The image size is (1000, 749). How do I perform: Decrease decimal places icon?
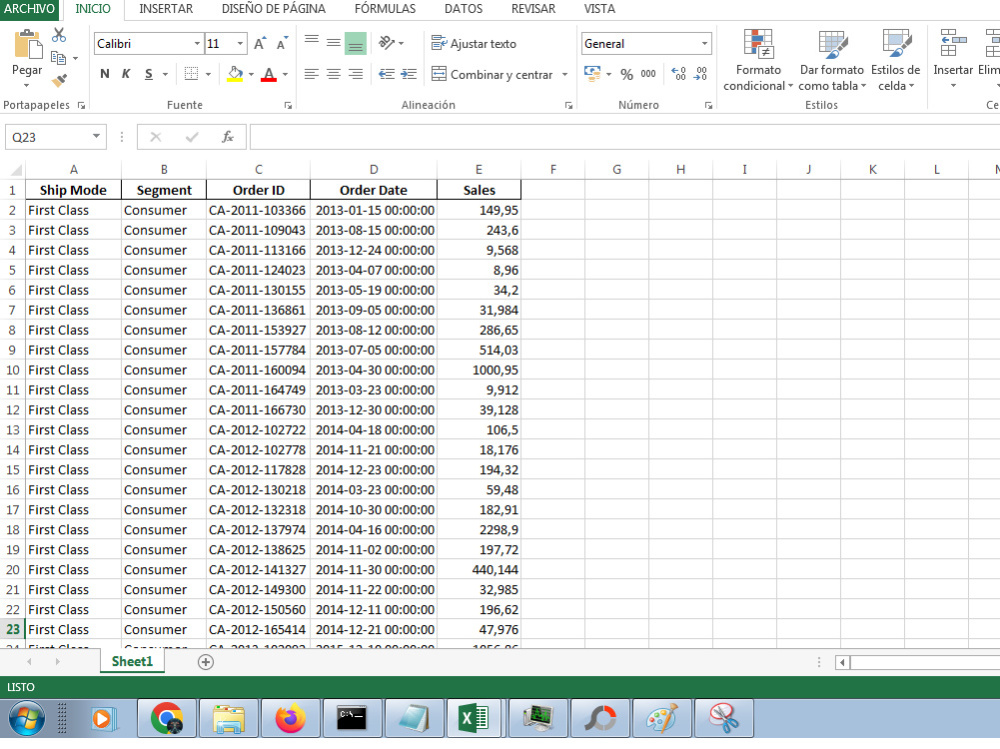(x=701, y=74)
